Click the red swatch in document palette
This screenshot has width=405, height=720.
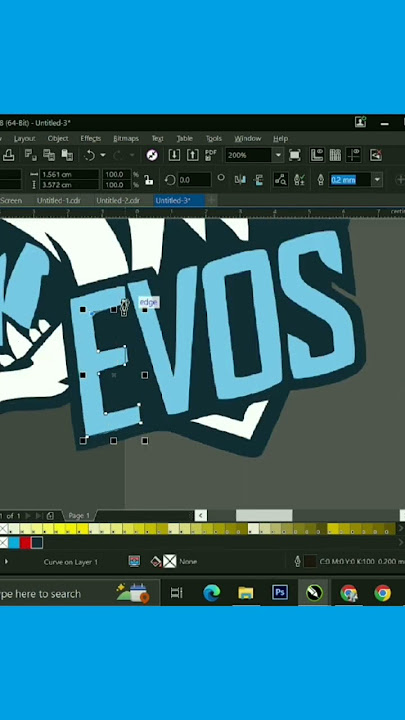(25, 543)
